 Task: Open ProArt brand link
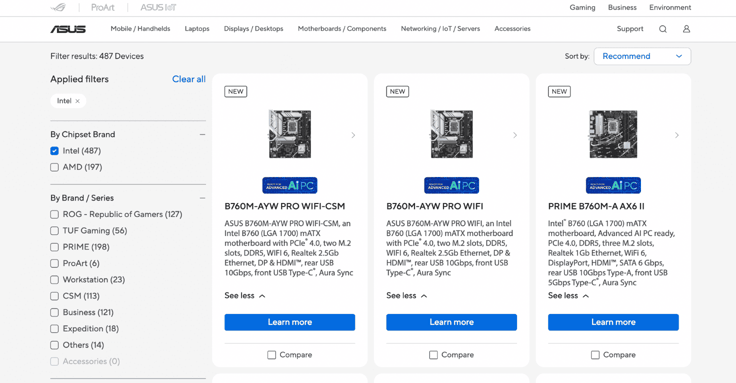(103, 8)
